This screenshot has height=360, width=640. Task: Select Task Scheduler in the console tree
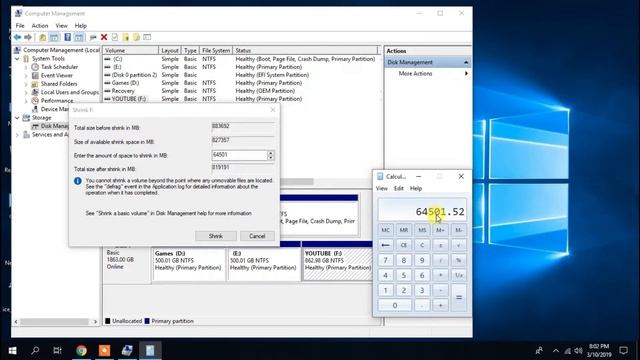coord(59,67)
